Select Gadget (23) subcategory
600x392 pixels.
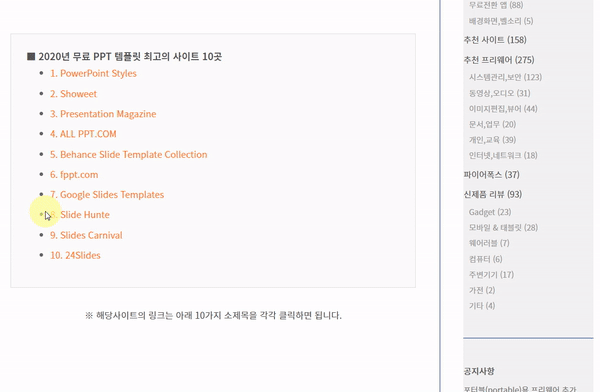(490, 212)
